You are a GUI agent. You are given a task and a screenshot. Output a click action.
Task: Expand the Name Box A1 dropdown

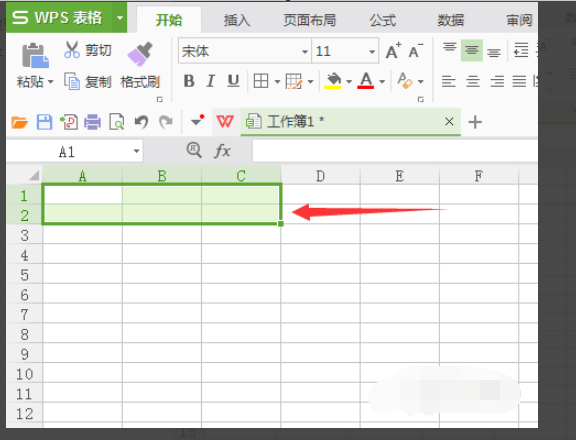click(136, 151)
